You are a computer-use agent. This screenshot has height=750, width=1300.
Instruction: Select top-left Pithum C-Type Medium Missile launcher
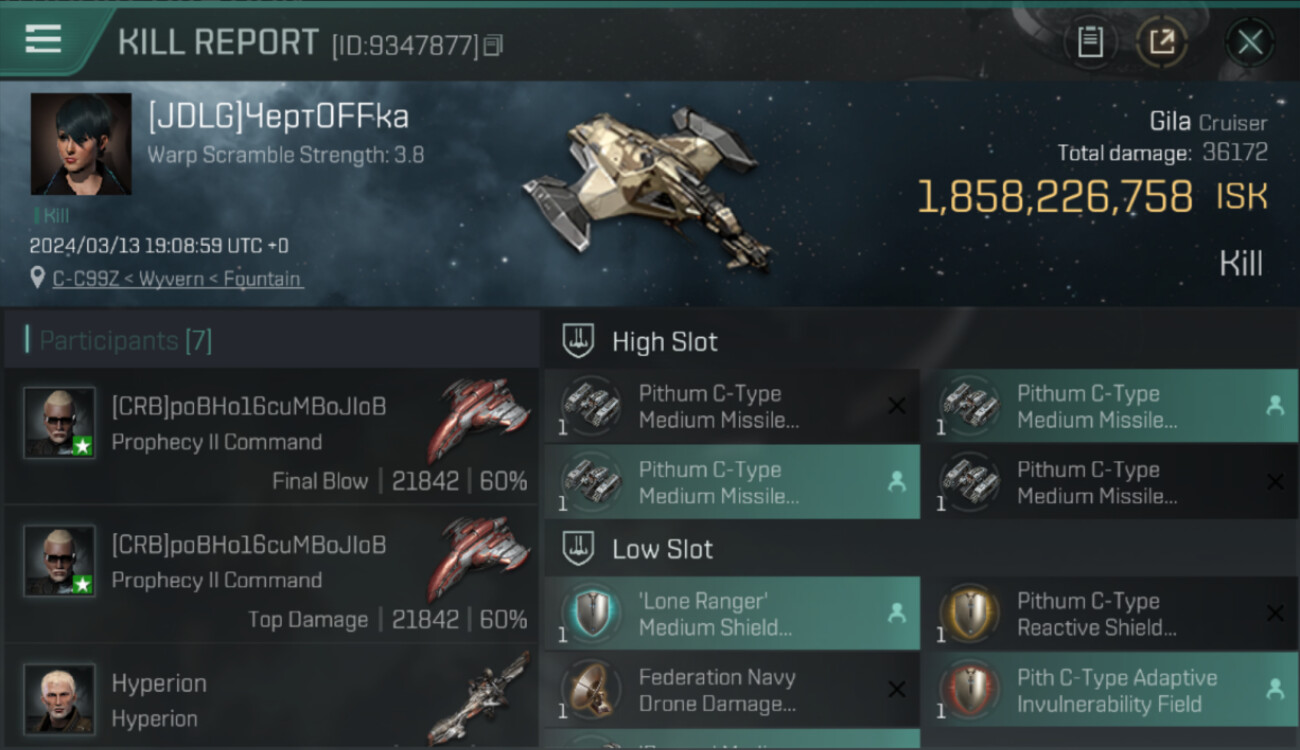pos(732,406)
